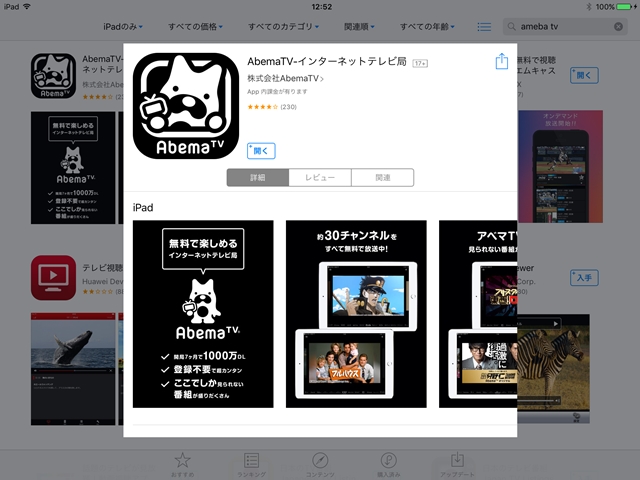Select the 詳細 tab
640x480 pixels.
click(258, 178)
